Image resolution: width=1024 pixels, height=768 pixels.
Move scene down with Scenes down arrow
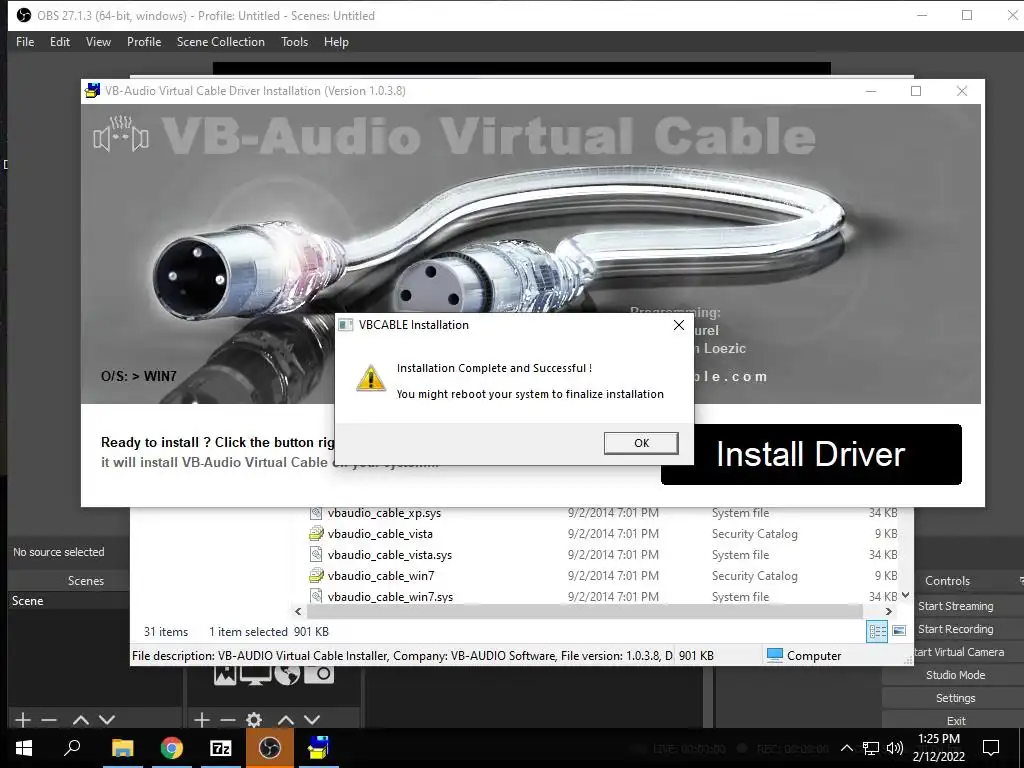point(107,720)
